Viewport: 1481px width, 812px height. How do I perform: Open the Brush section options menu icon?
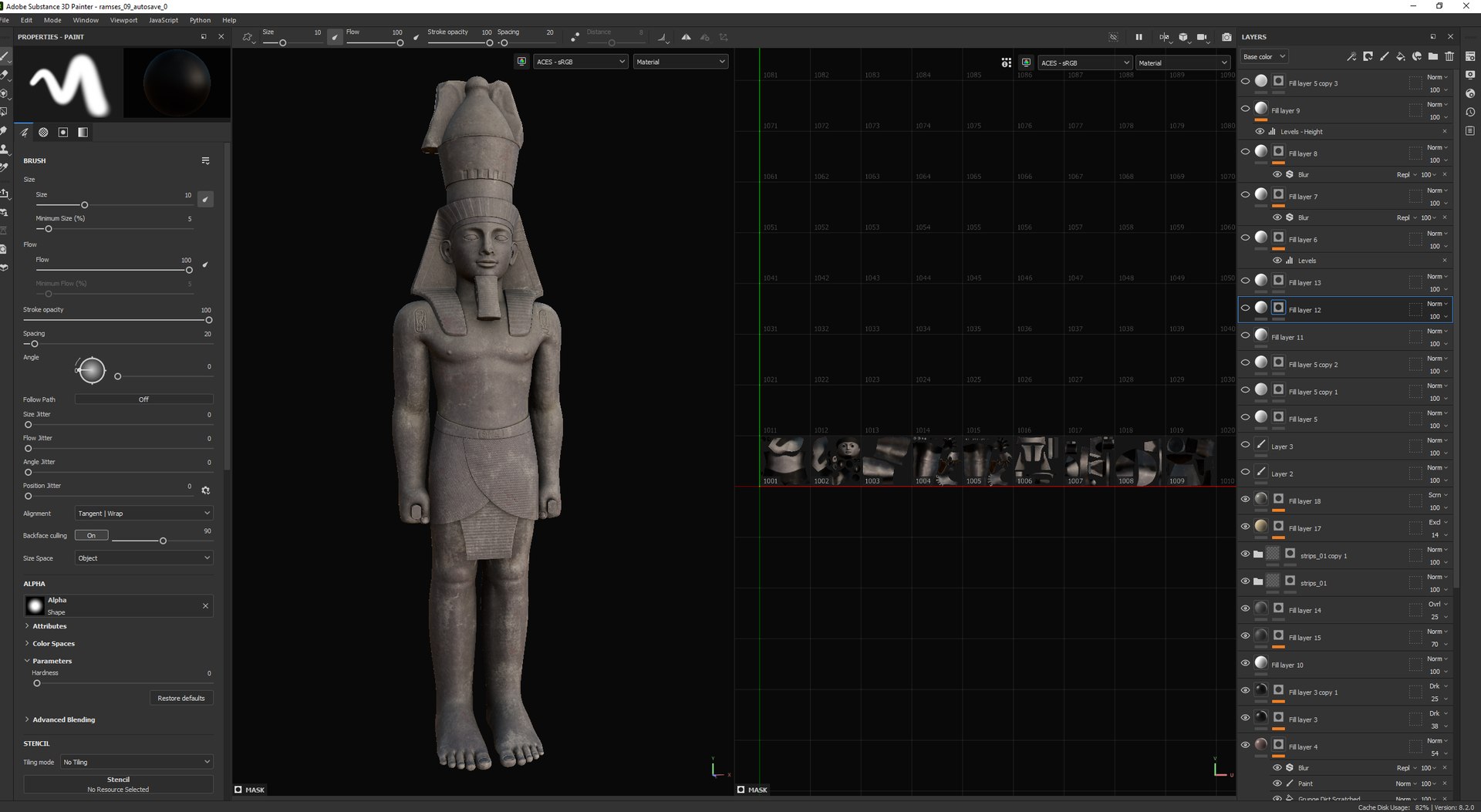205,160
